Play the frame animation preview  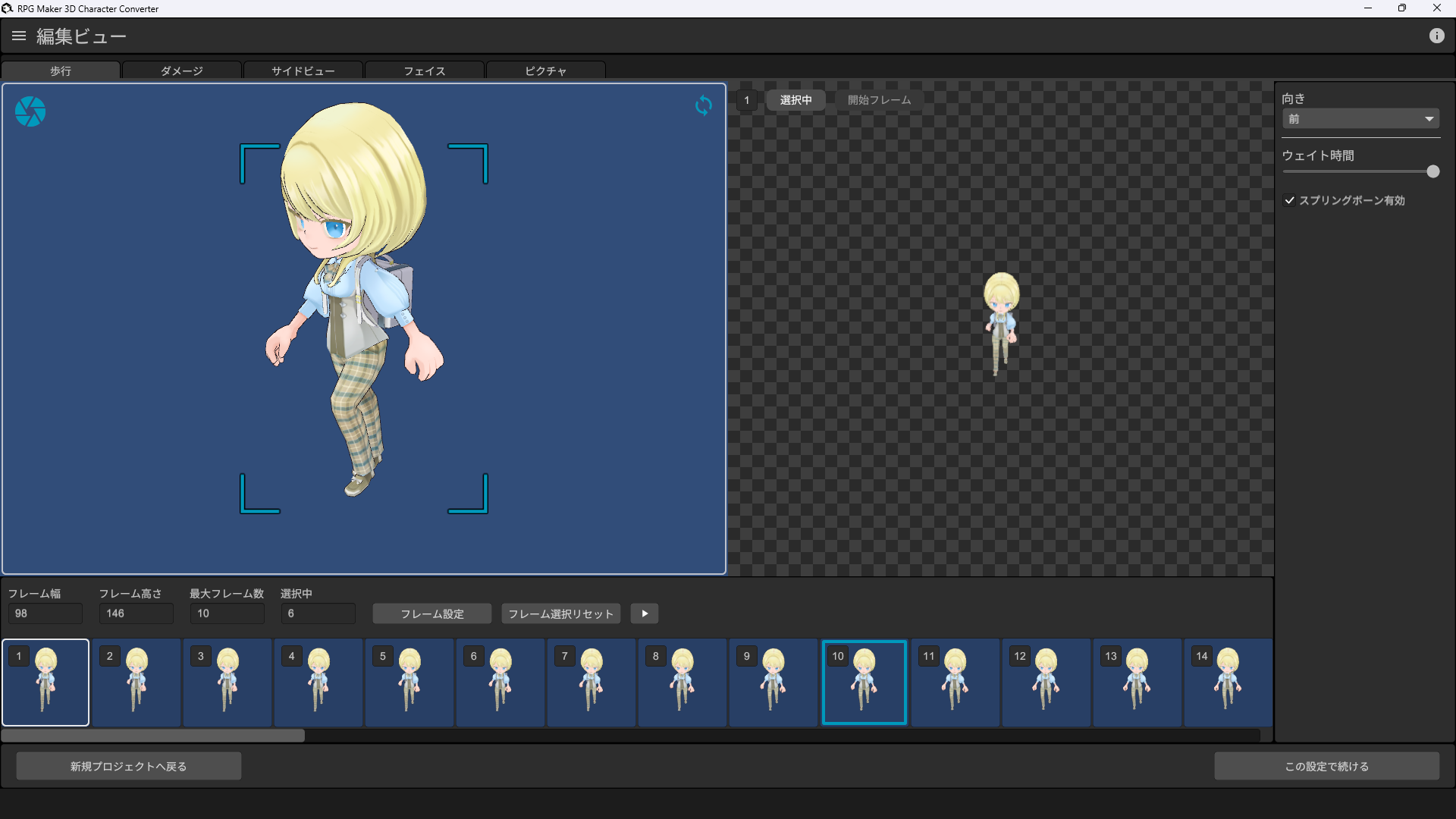[645, 613]
